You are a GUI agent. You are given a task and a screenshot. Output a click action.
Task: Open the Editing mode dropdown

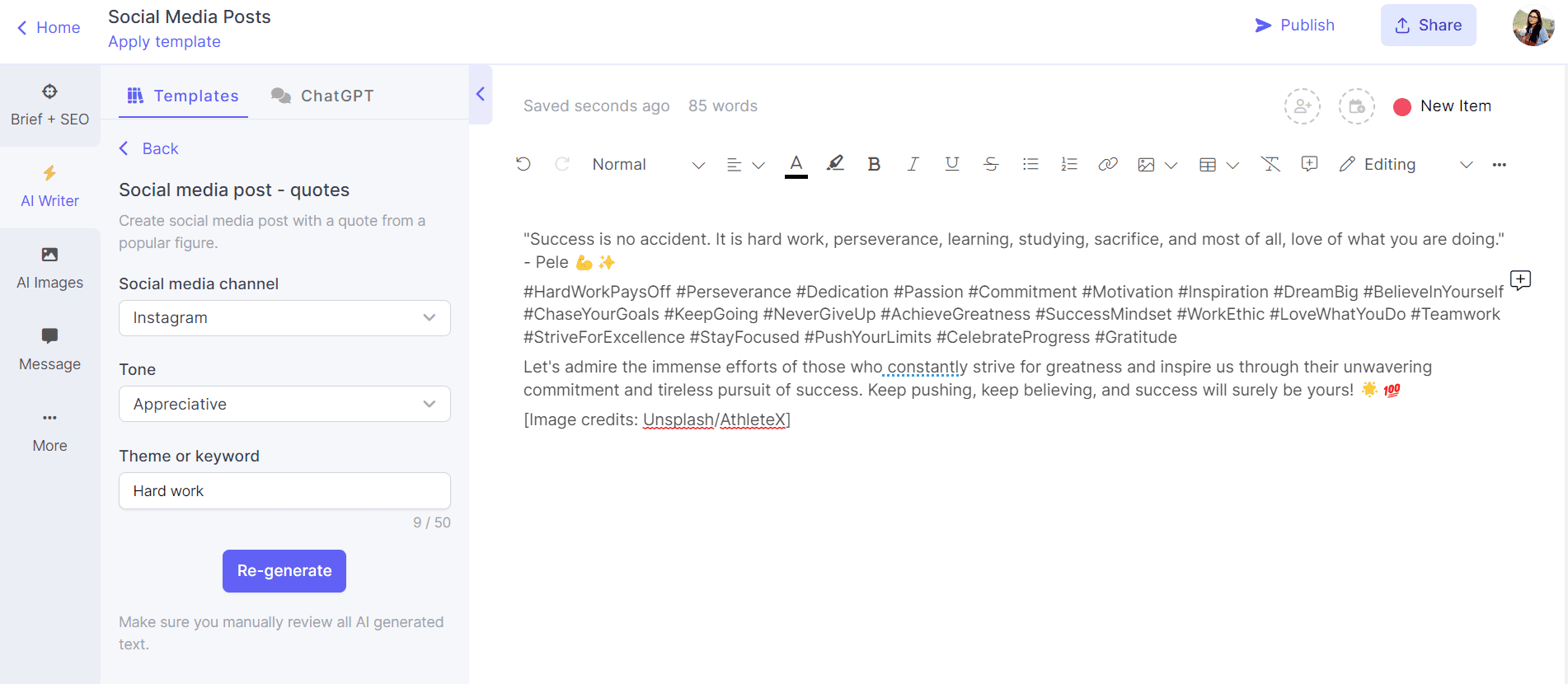[1406, 164]
